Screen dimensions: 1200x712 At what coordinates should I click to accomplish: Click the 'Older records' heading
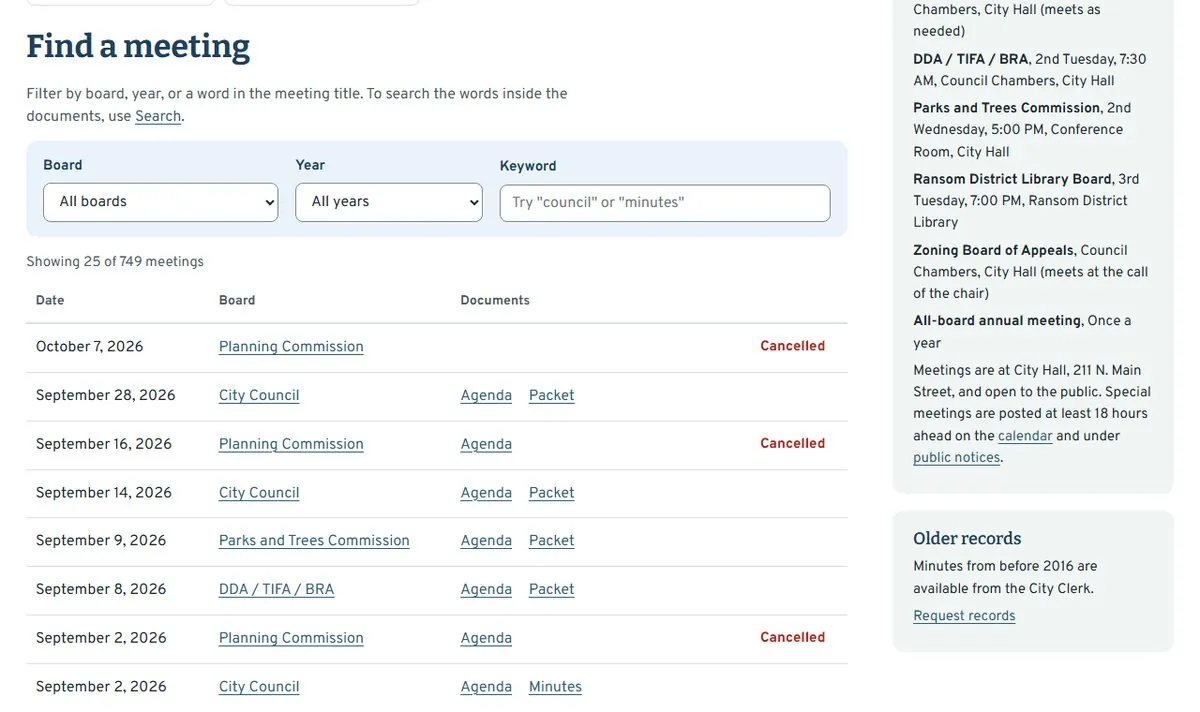coord(967,539)
